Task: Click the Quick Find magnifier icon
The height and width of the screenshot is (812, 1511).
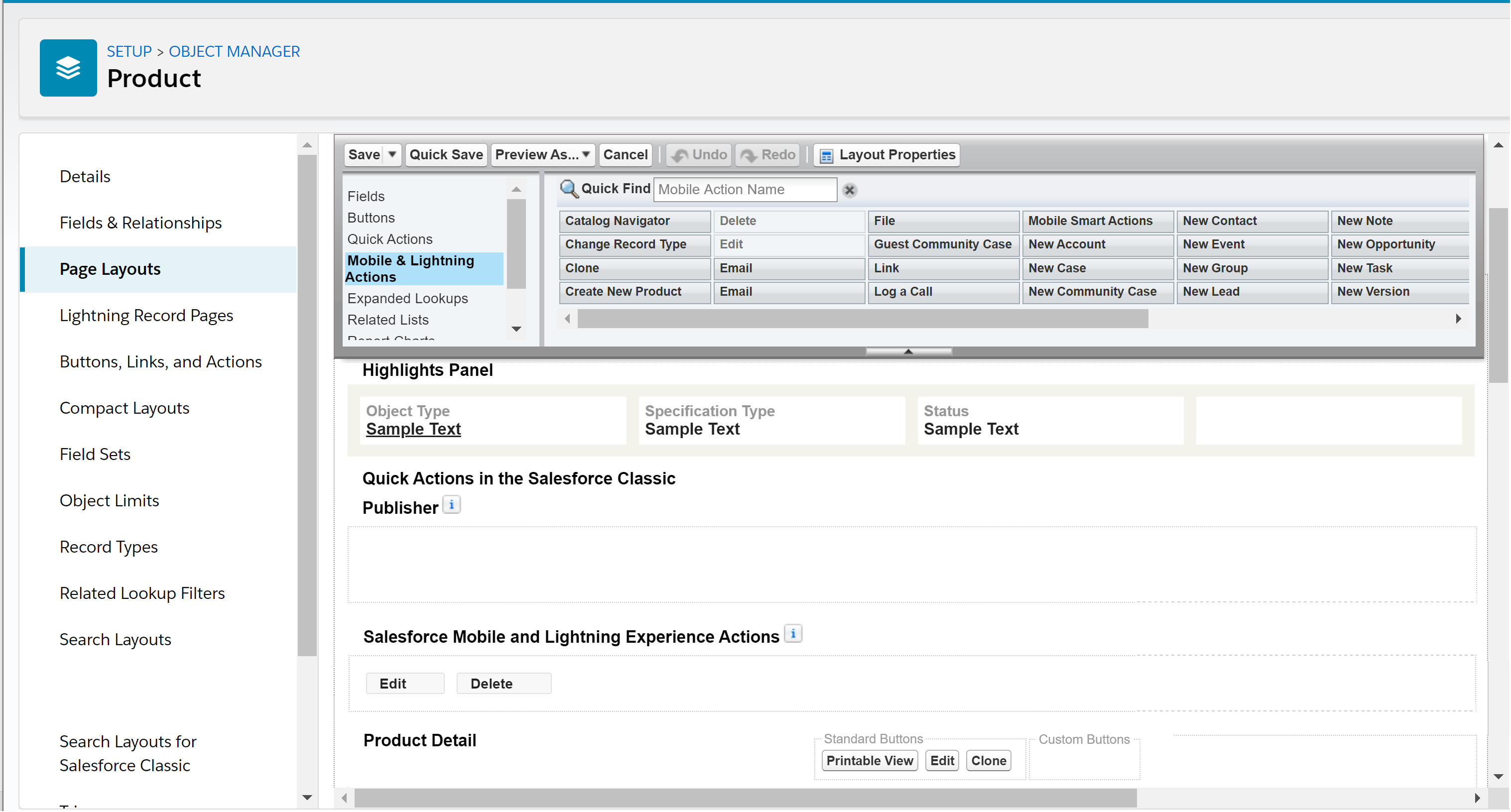Action: point(568,189)
